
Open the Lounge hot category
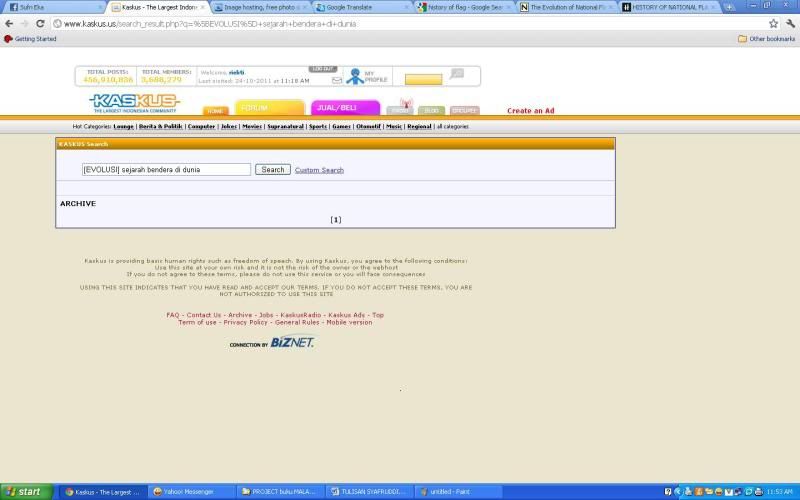pyautogui.click(x=123, y=127)
